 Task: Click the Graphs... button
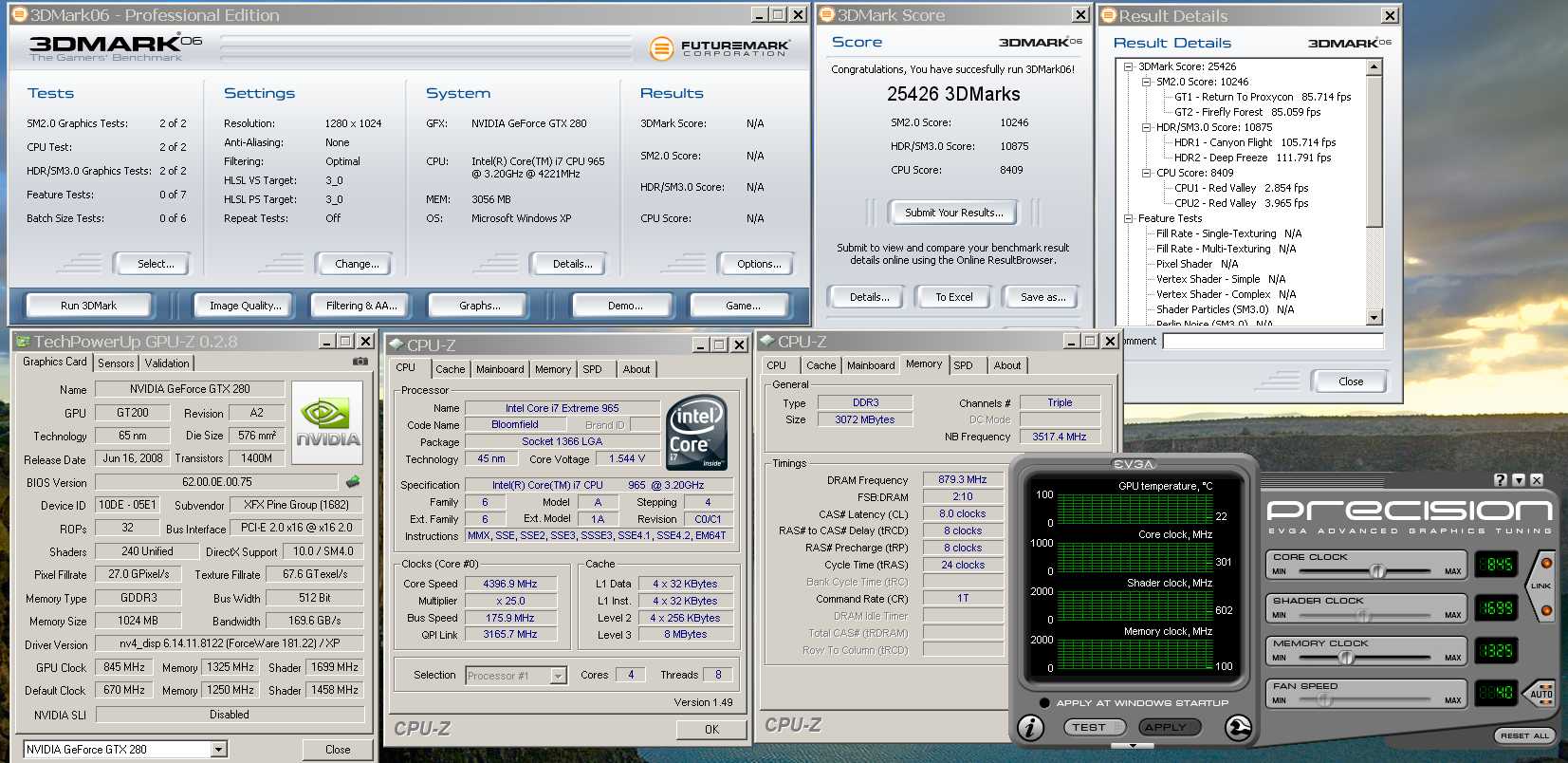click(x=479, y=306)
